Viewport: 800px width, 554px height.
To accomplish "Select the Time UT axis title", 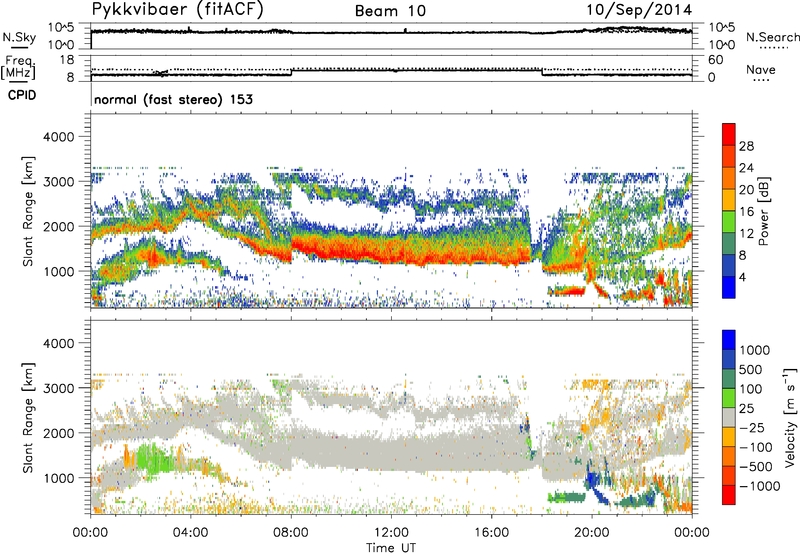I will tap(391, 548).
